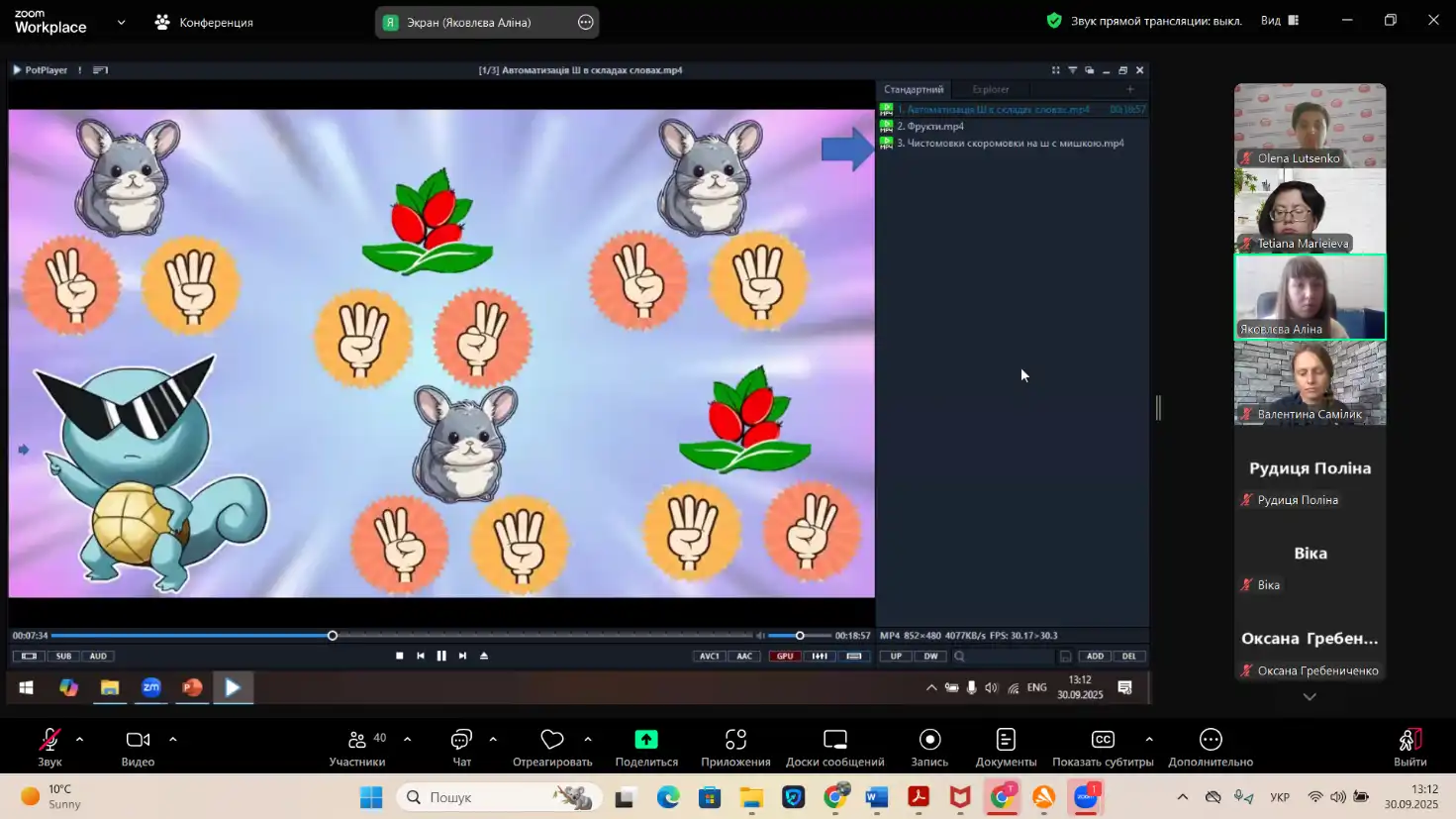Click the PotPlayer eject/open file button
The width and height of the screenshot is (1456, 819).
[x=484, y=656]
